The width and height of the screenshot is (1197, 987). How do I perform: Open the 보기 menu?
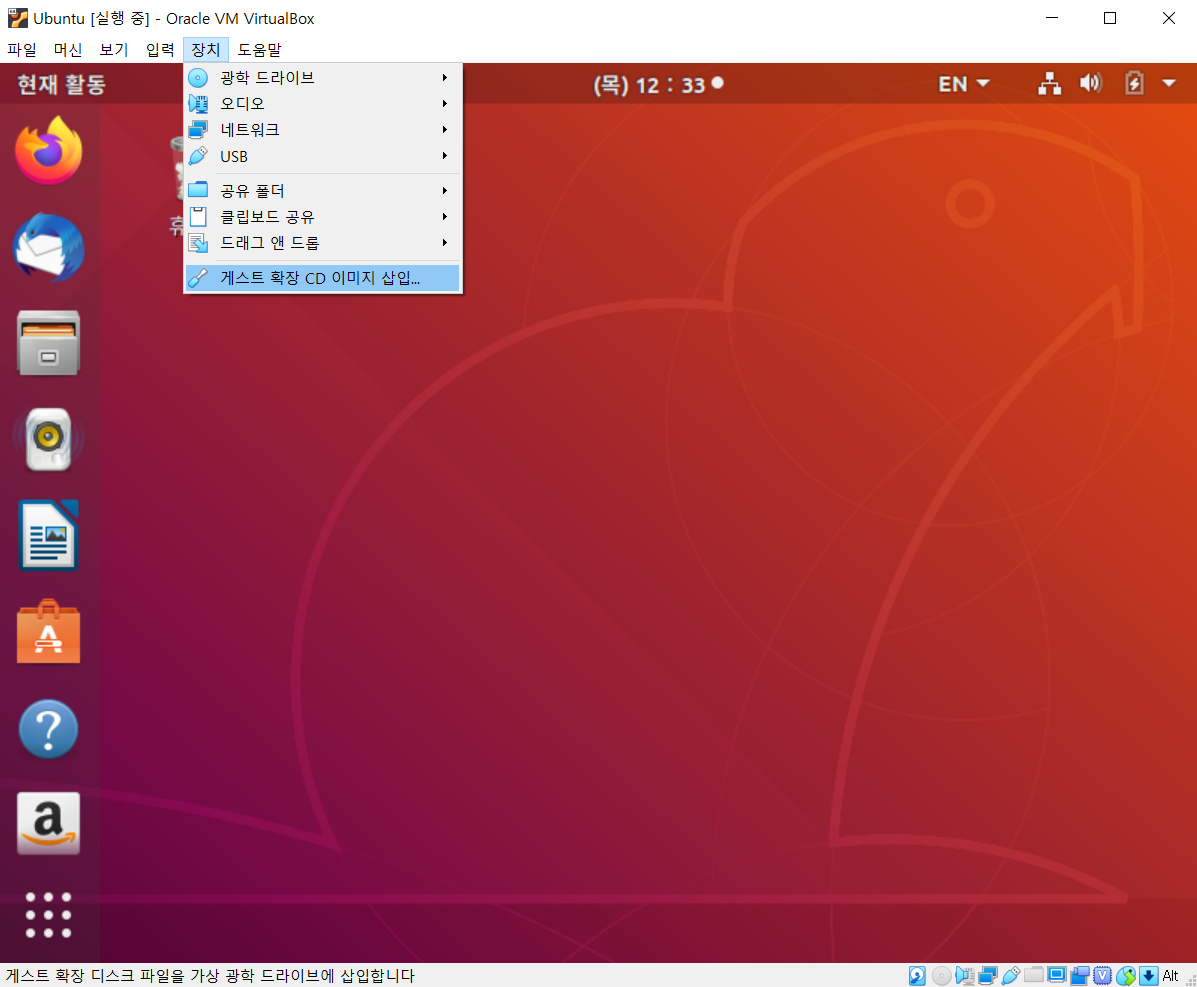coord(114,50)
